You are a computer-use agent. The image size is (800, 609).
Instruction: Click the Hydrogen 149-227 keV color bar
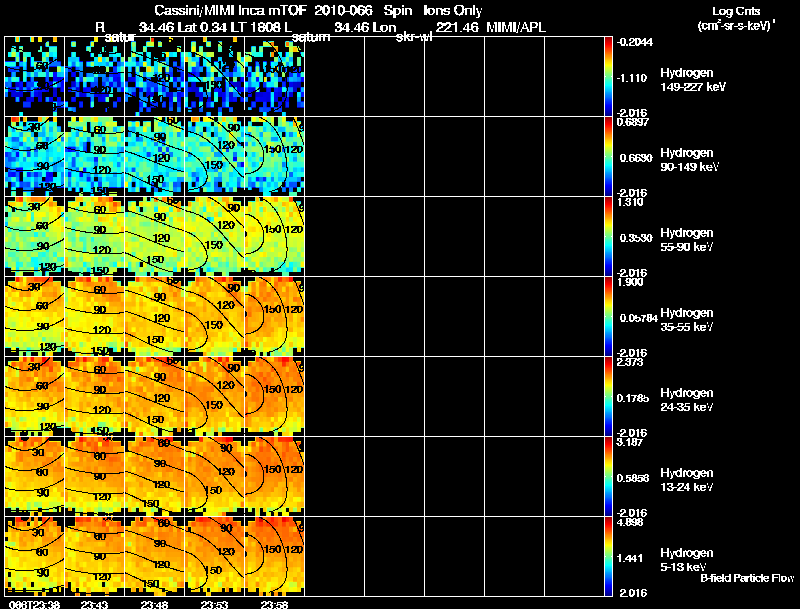[x=608, y=77]
